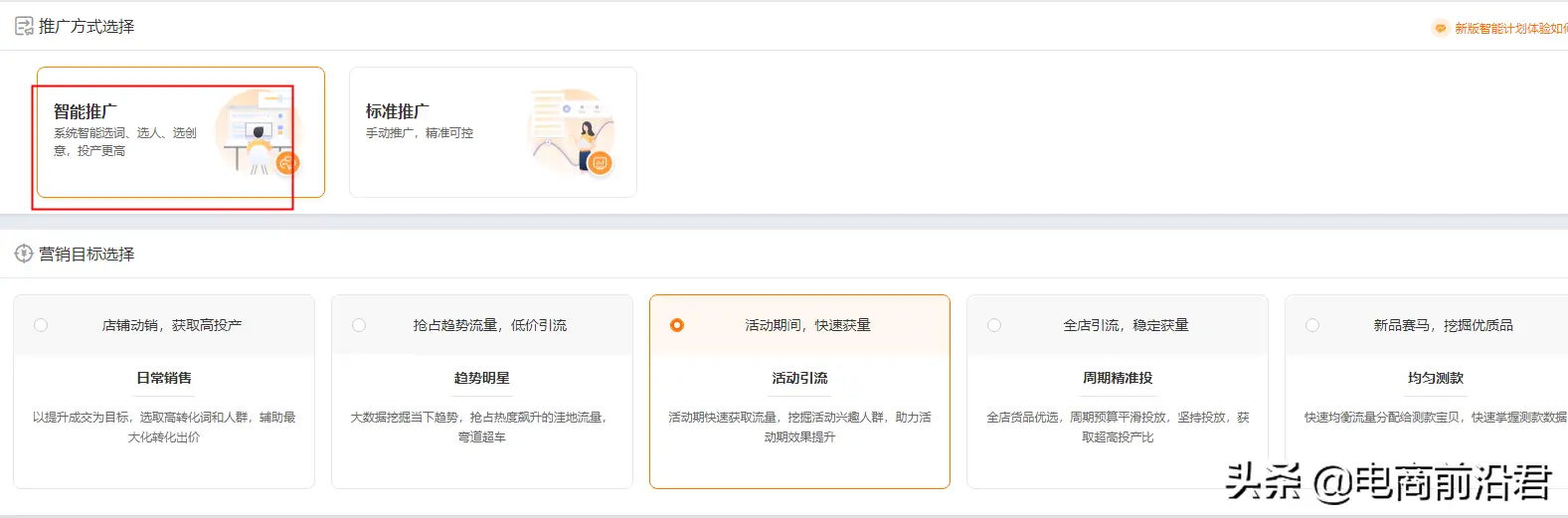This screenshot has width=1568, height=518.
Task: Click the 日常销售 card title
Action: click(164, 378)
